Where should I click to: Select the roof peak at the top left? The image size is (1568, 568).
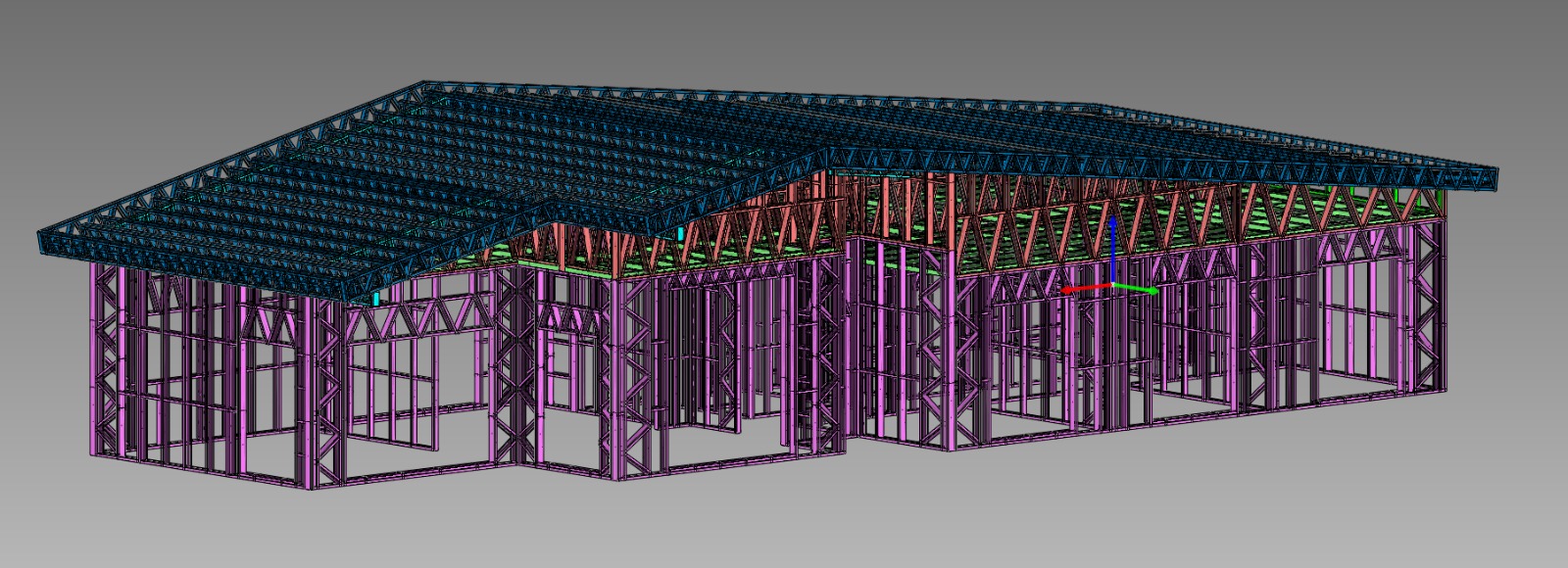point(425,88)
